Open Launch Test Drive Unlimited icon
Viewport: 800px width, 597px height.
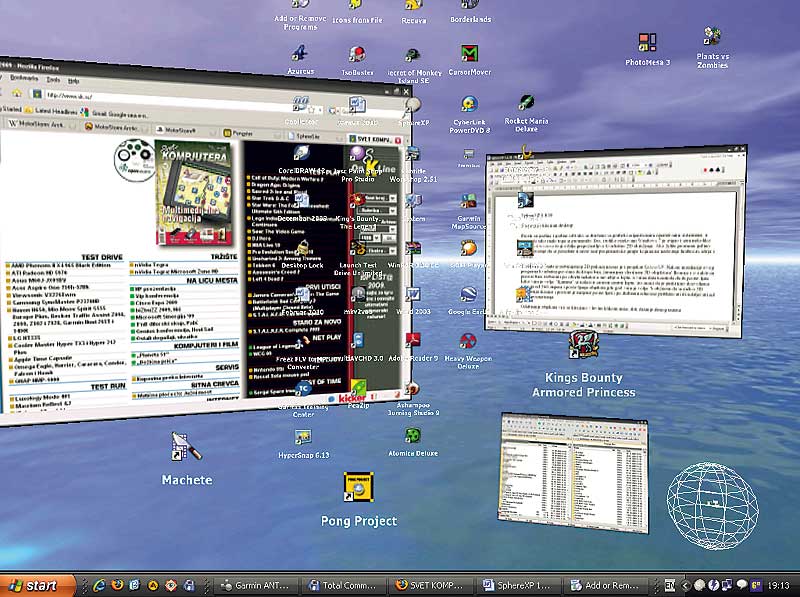(357, 248)
